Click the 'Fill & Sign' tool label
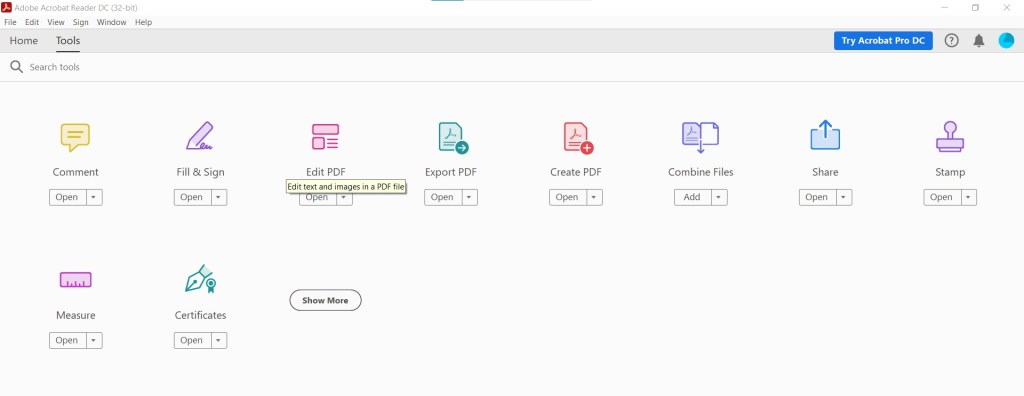Screen dimensions: 1024x396 click(x=200, y=173)
